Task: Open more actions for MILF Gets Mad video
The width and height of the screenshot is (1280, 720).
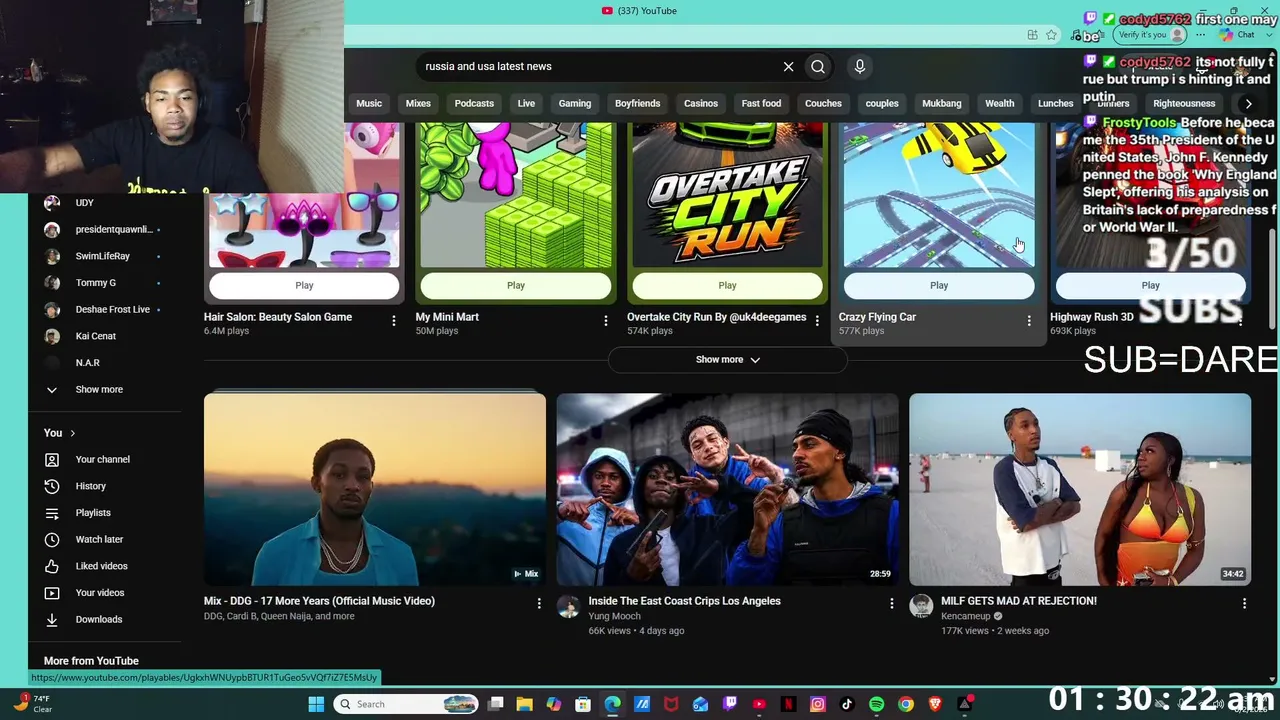Action: 1244,604
